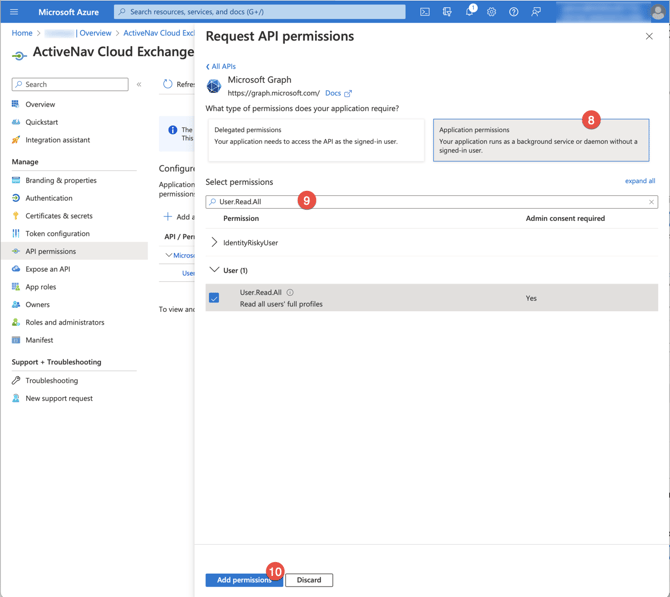This screenshot has width=670, height=597.
Task: Click expand all link
Action: point(640,181)
